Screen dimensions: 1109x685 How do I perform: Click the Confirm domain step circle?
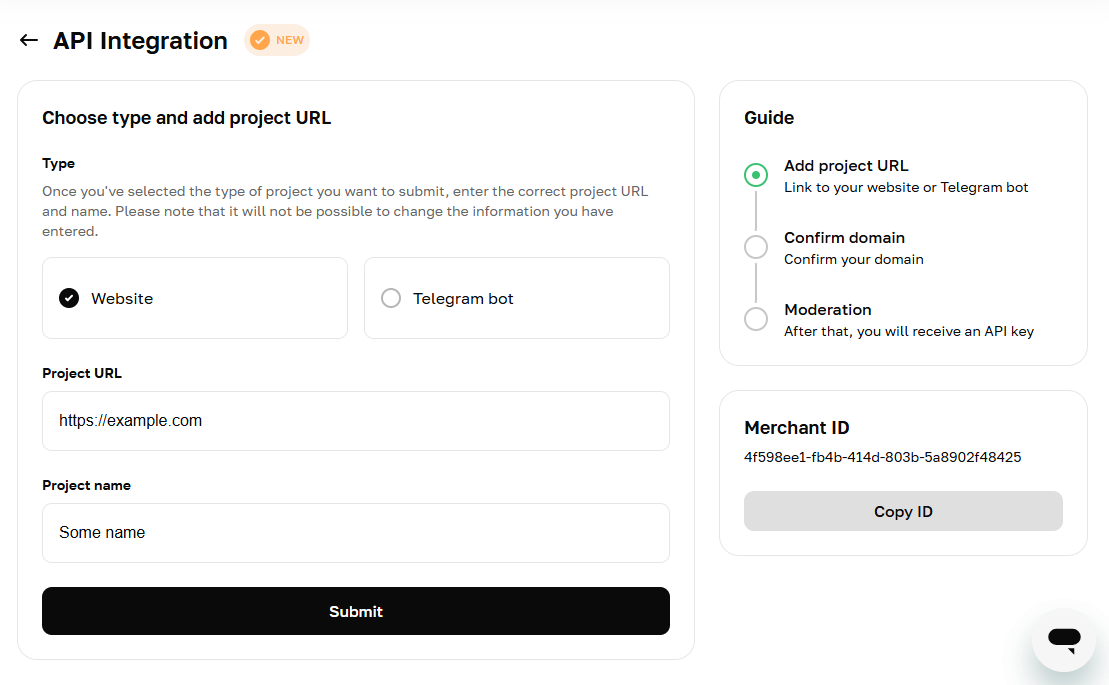pyautogui.click(x=756, y=247)
